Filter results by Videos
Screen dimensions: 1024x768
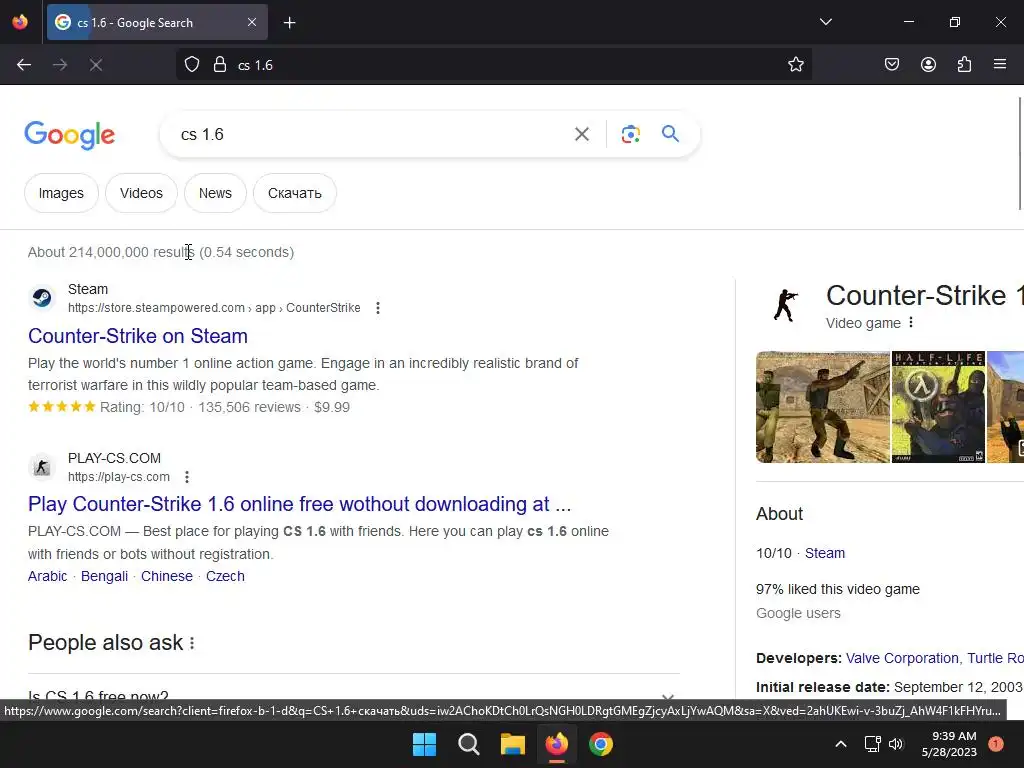[x=141, y=193]
